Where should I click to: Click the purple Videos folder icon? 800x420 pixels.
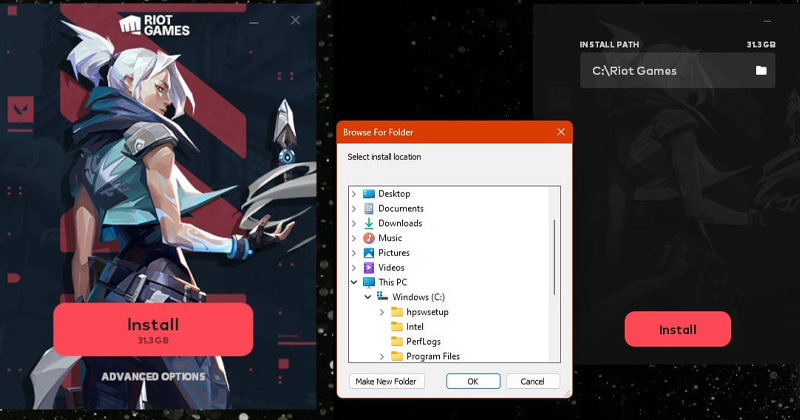369,267
